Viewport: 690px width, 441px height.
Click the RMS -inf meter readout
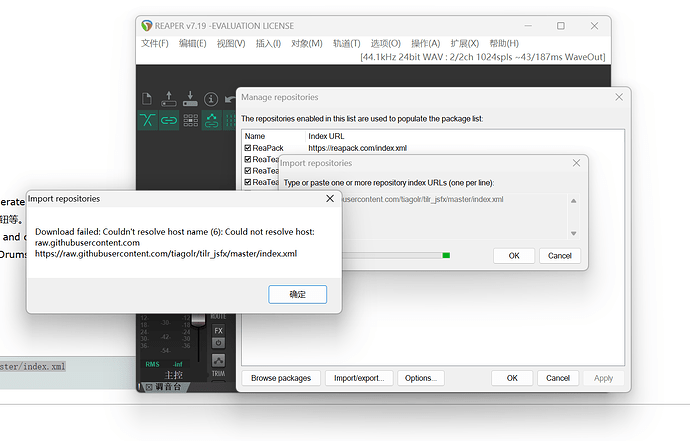point(164,364)
